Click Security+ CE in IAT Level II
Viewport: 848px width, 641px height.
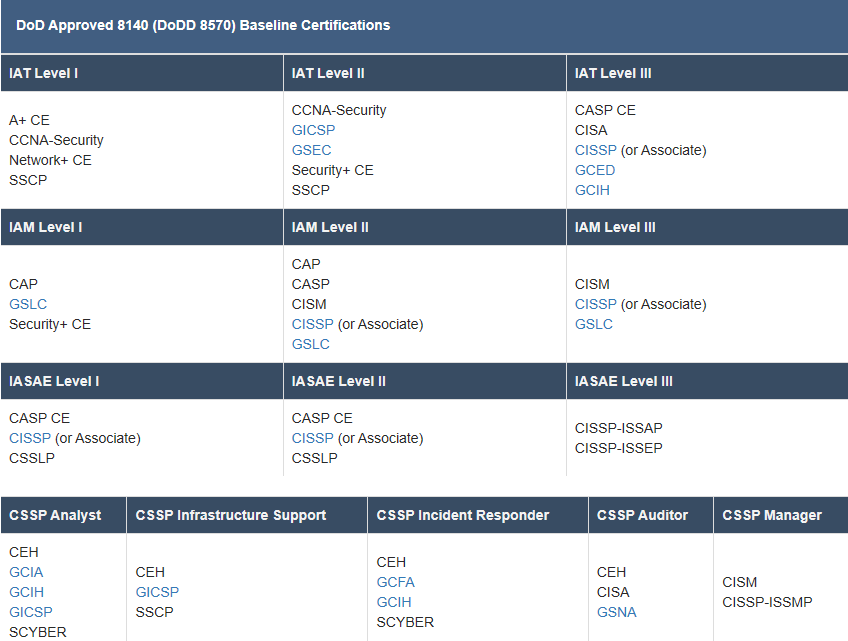click(x=333, y=170)
